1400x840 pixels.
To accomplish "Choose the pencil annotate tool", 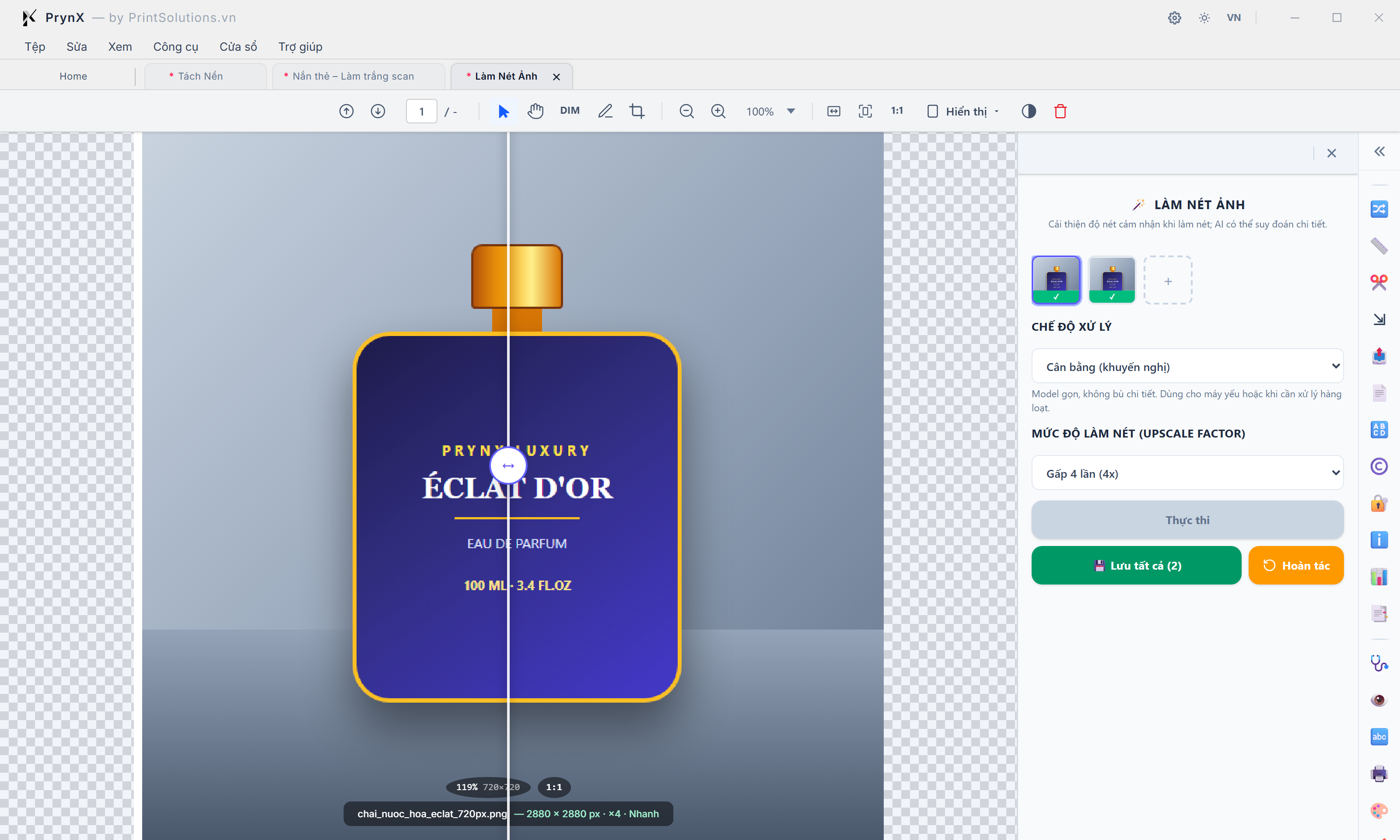I will [605, 112].
